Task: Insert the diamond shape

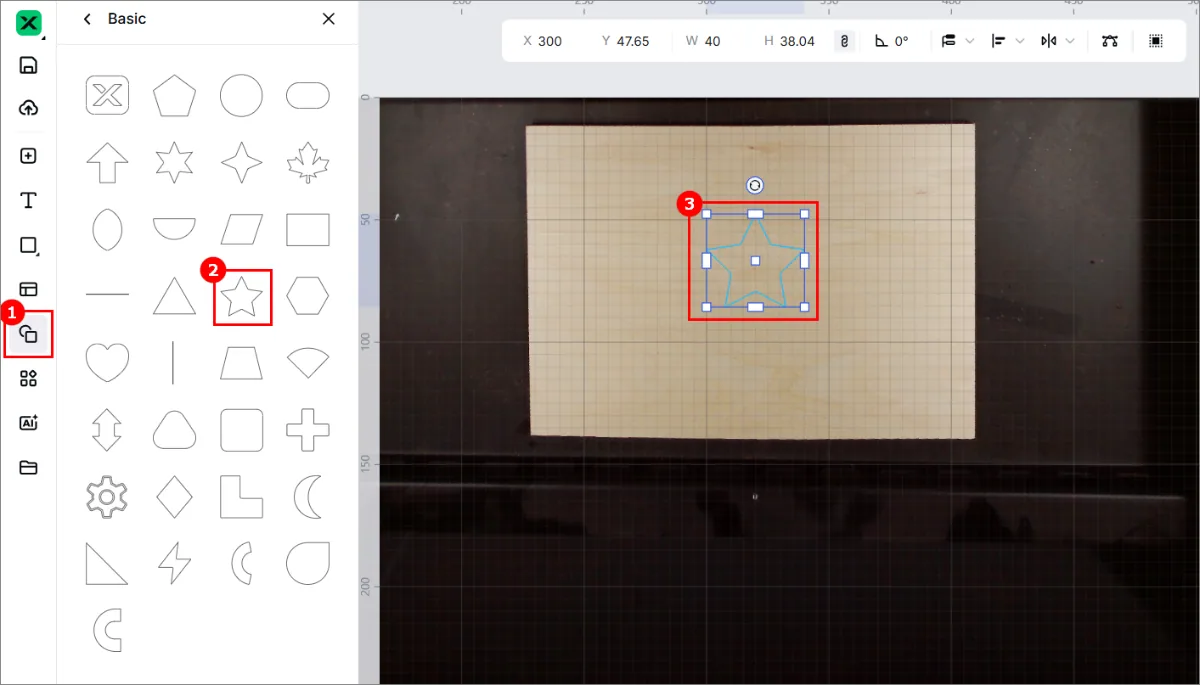Action: pos(174,496)
